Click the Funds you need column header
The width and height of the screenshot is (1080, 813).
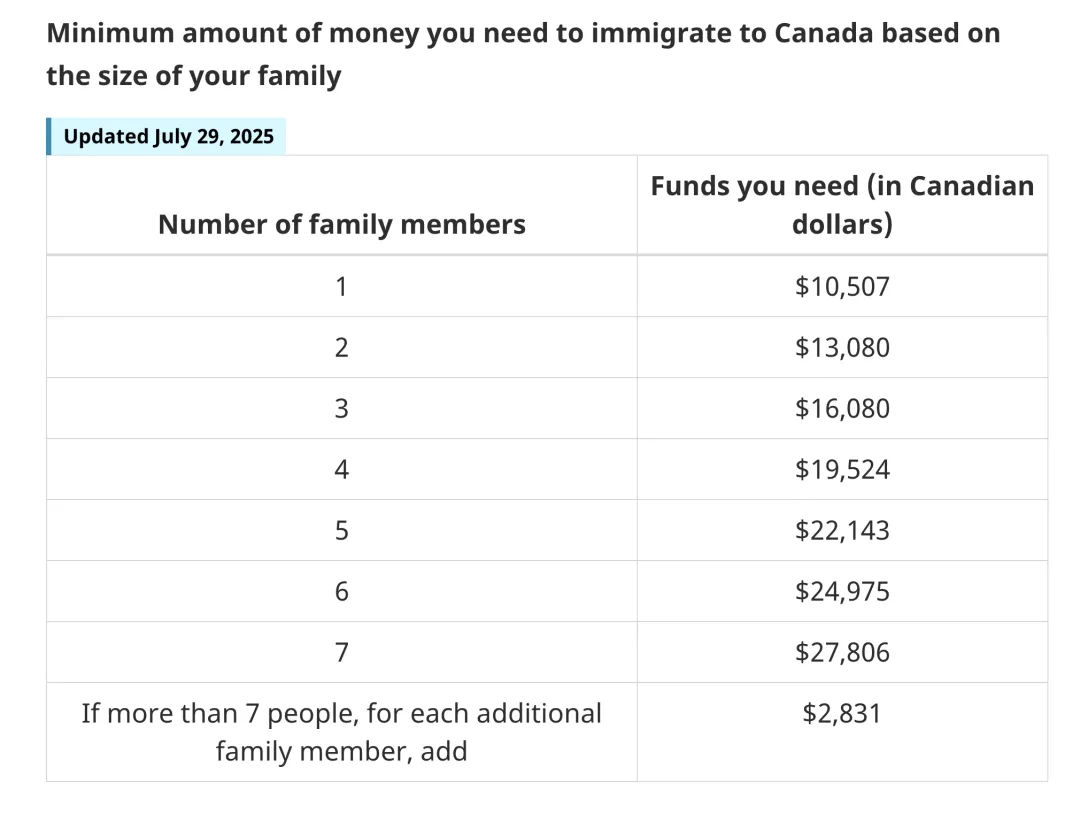pyautogui.click(x=842, y=205)
